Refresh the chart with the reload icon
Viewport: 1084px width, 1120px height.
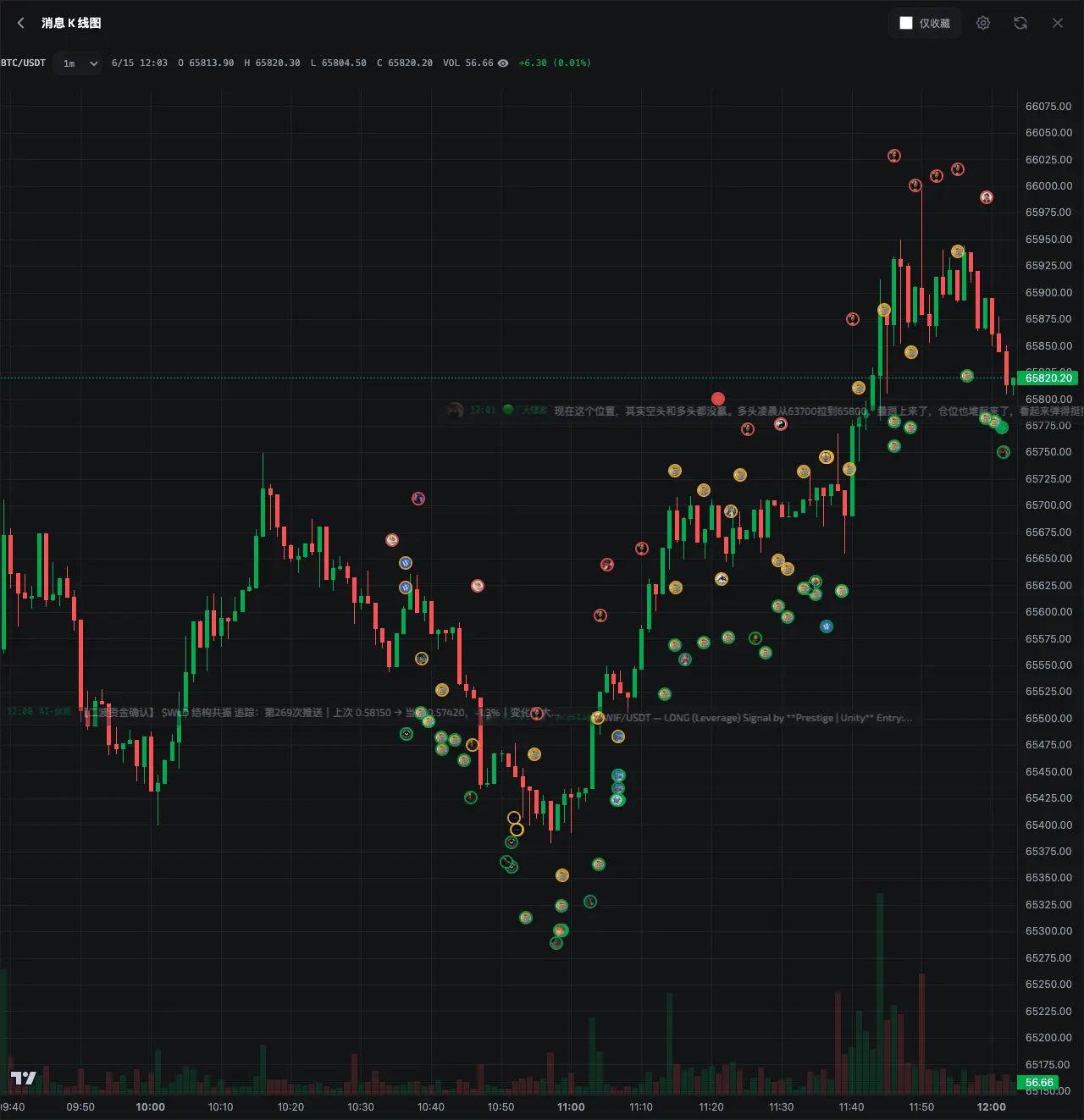[1020, 23]
